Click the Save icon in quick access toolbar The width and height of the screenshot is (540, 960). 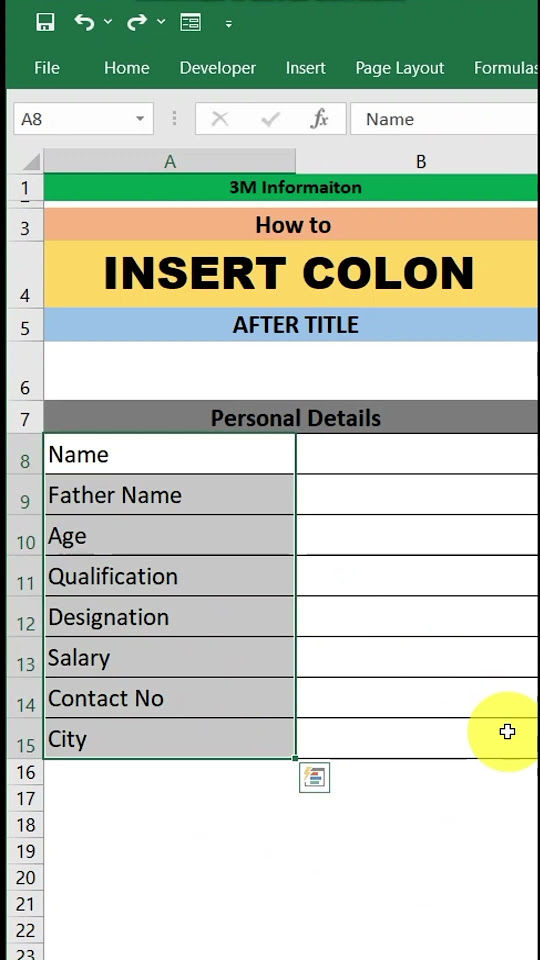click(45, 23)
